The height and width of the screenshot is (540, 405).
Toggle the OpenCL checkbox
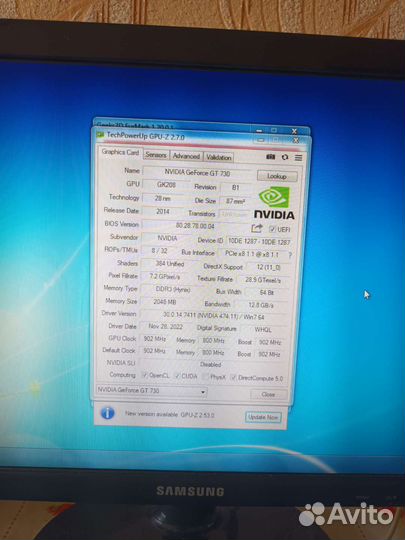point(145,375)
